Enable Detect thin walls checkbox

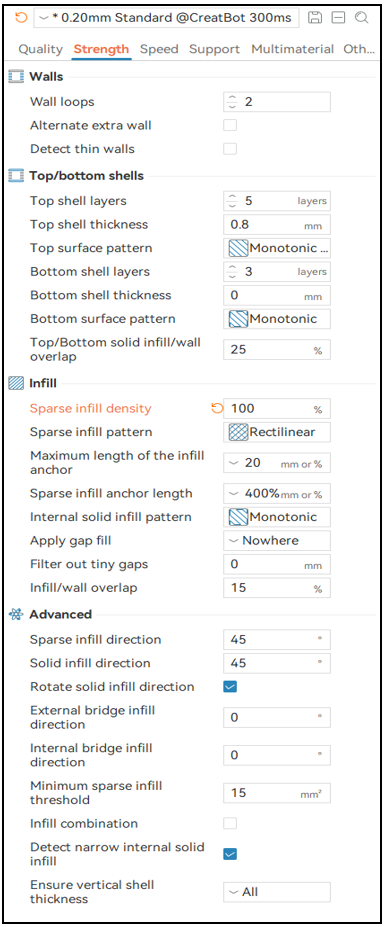click(x=230, y=149)
